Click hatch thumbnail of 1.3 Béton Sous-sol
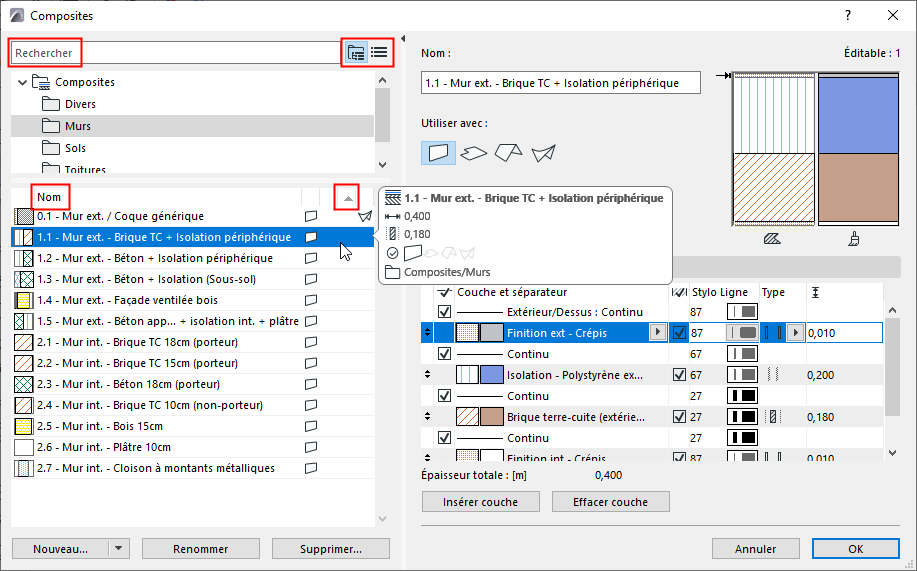 [24, 279]
